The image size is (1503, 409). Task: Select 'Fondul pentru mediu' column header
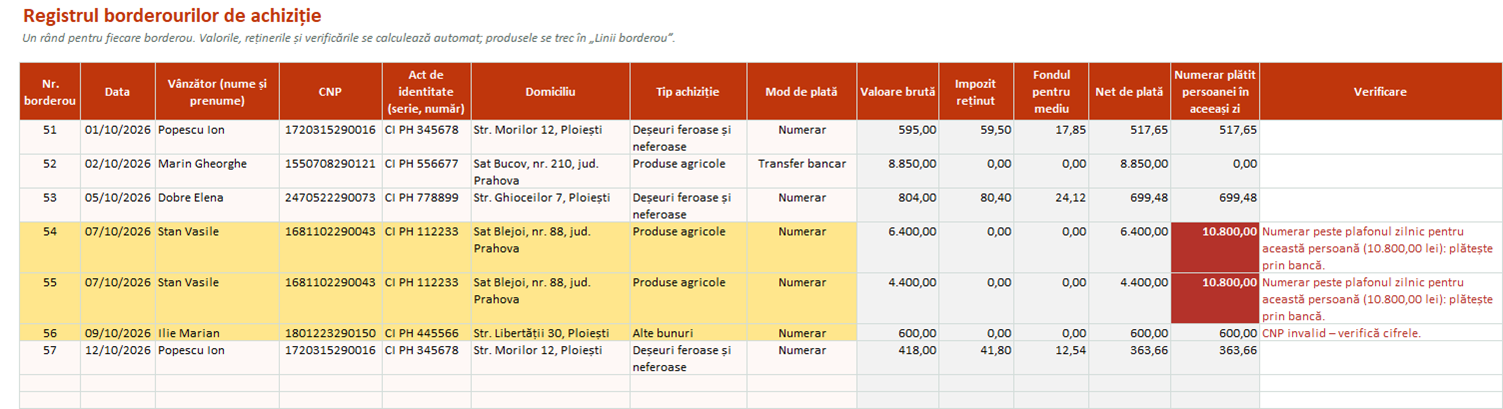click(1051, 92)
